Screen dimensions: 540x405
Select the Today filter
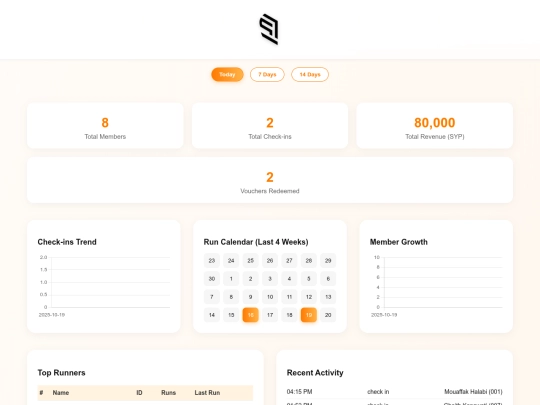click(x=227, y=74)
